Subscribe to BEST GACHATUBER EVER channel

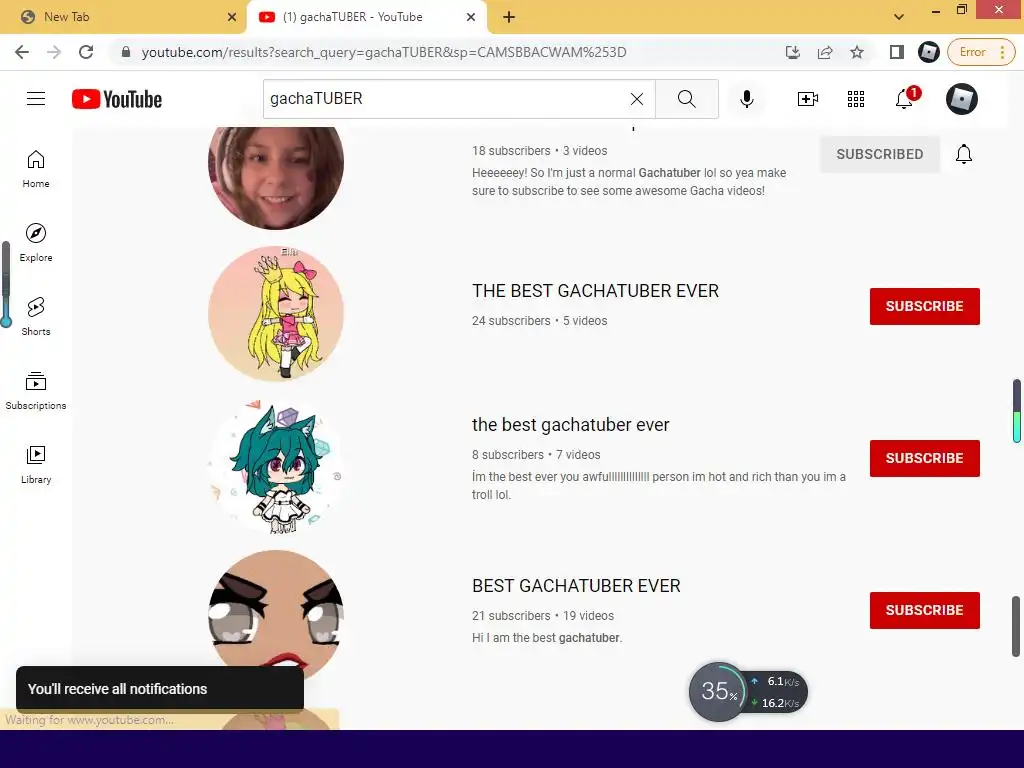pos(924,611)
